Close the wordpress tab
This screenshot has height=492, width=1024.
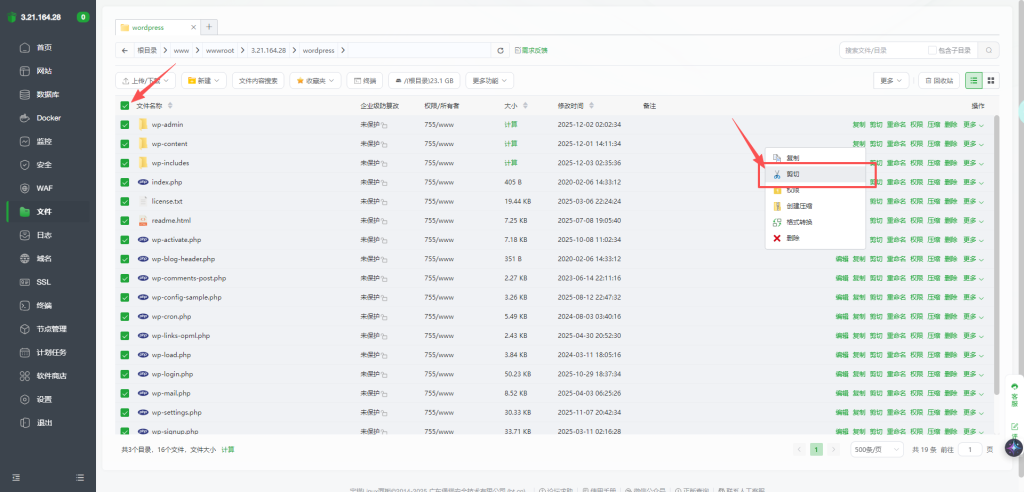click(x=193, y=27)
